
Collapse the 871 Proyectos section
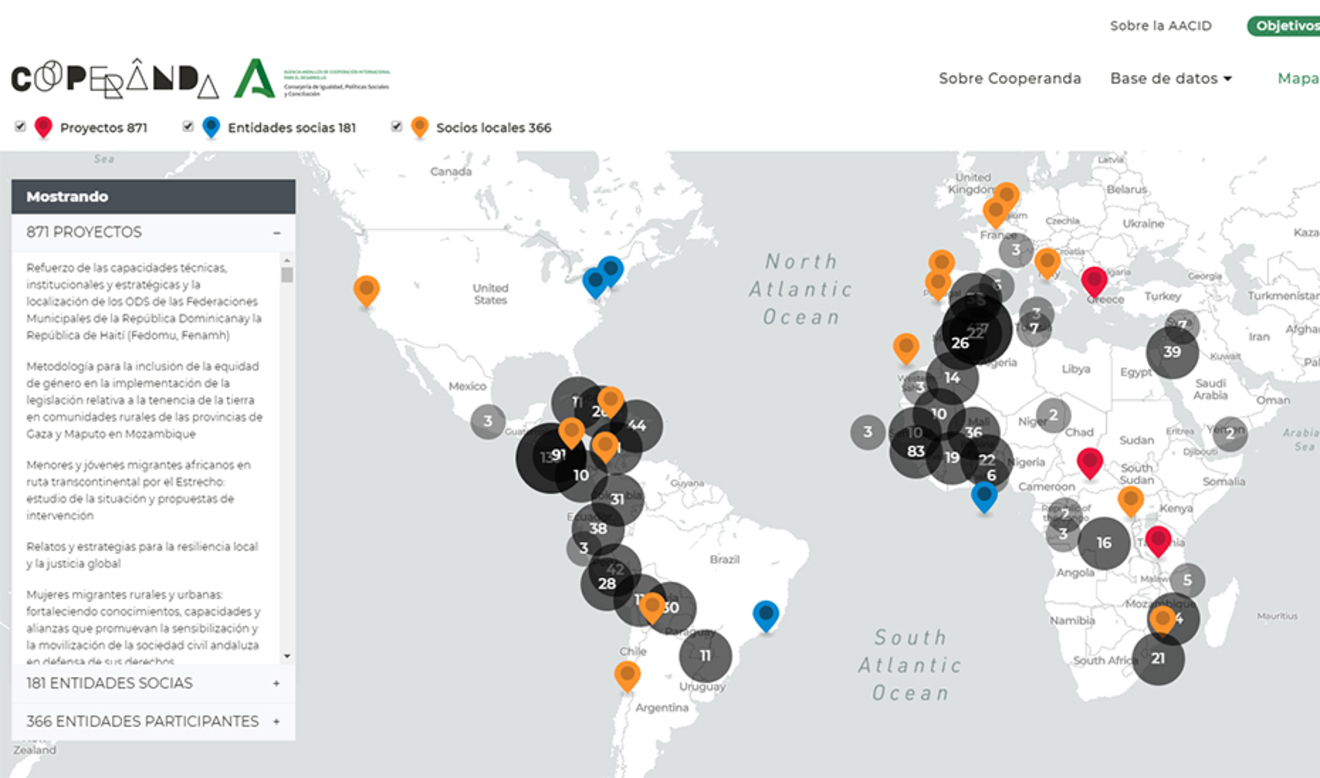coord(277,233)
